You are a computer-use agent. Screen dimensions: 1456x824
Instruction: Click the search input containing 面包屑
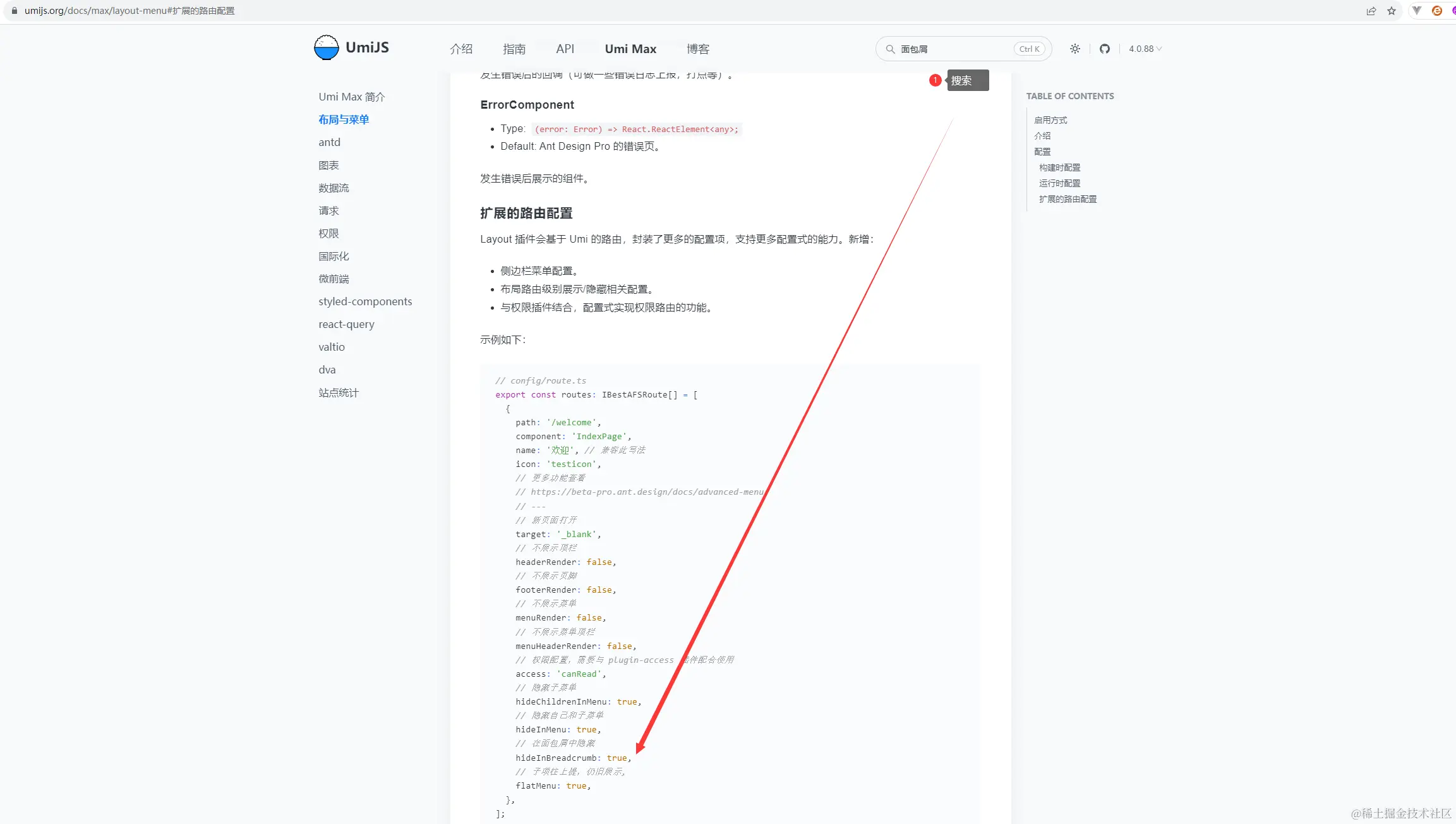point(963,49)
